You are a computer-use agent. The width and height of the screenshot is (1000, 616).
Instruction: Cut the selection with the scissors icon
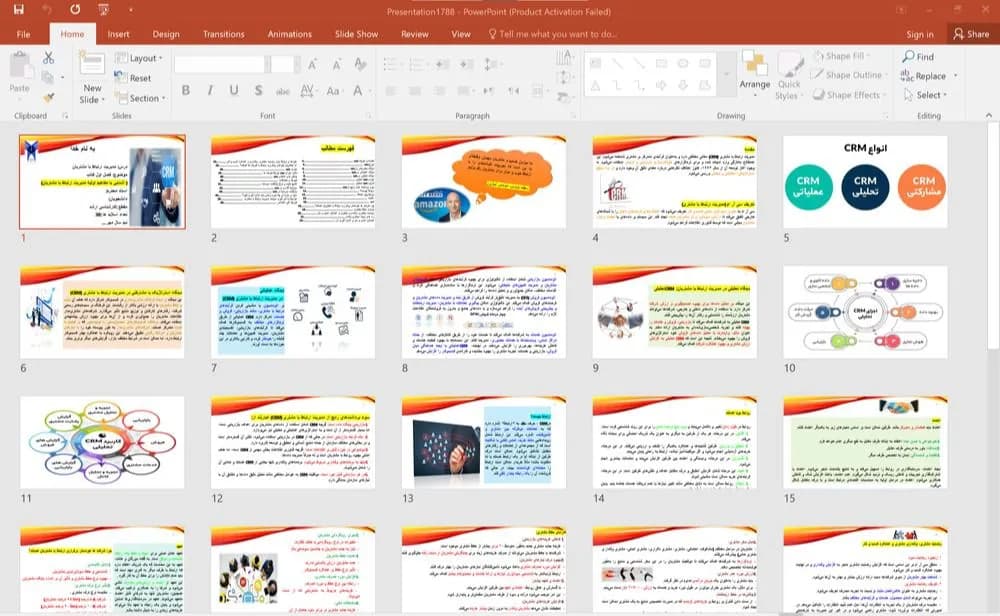pos(48,57)
